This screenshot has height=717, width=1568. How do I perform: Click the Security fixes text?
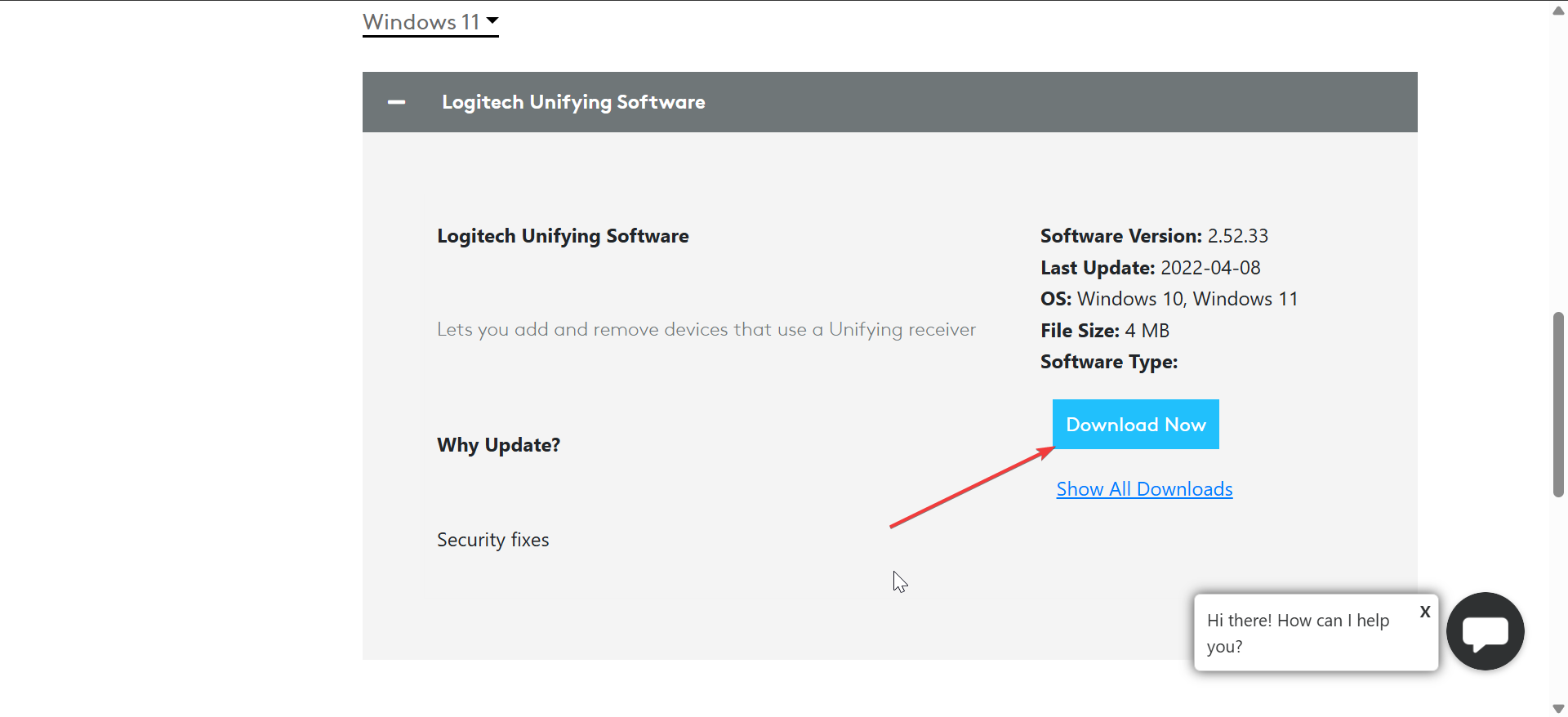pos(492,540)
